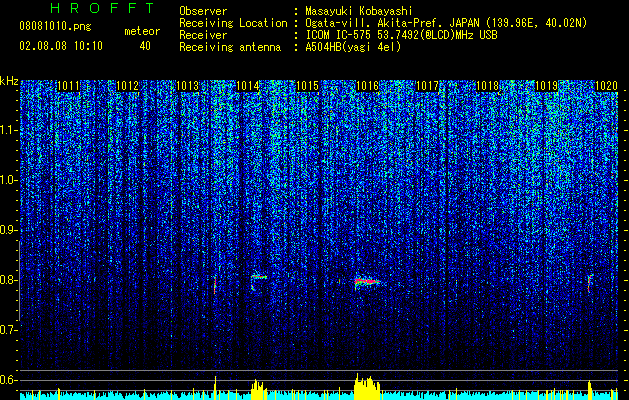
Task: Click the meteor echo under 1014
Action: (x=258, y=279)
